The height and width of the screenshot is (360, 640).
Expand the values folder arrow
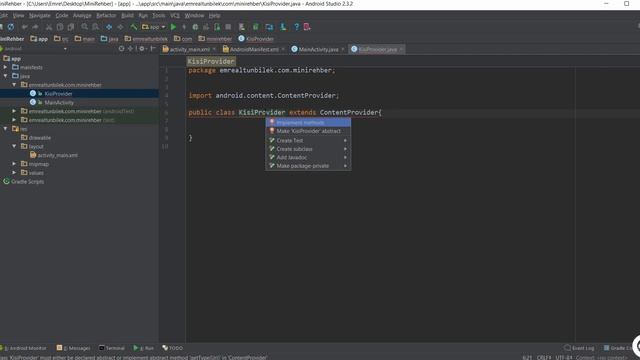click(x=14, y=173)
